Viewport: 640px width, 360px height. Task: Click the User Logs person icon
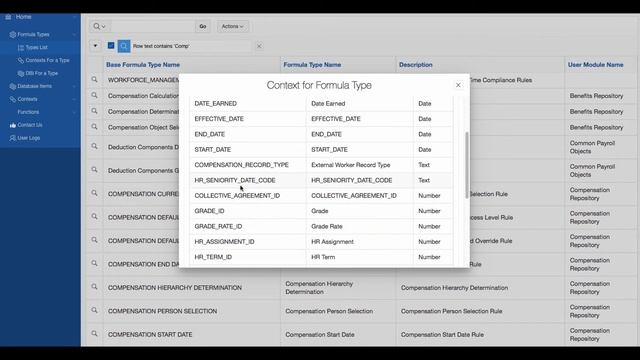(13, 138)
